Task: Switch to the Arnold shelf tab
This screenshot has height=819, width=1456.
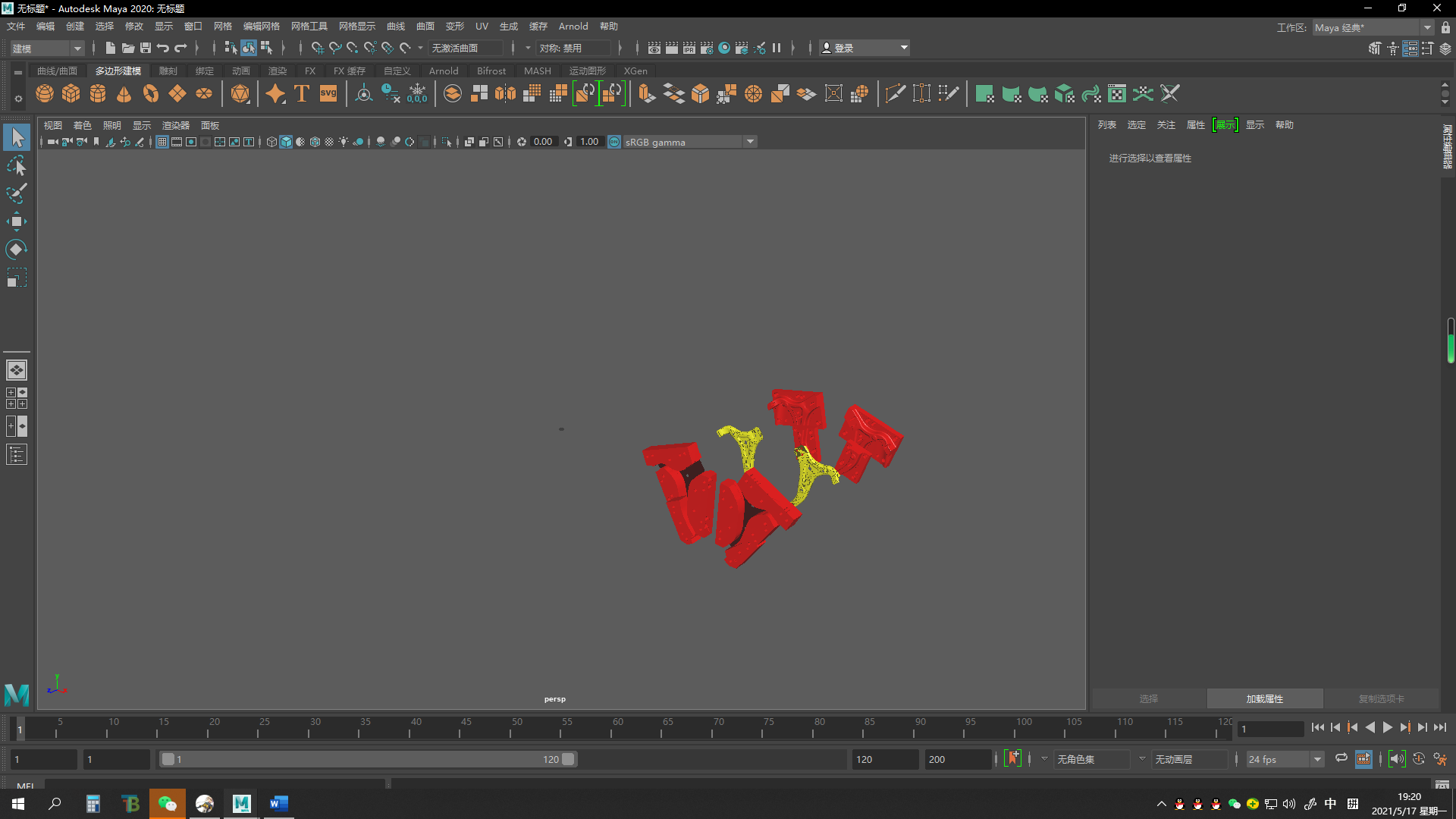Action: click(443, 71)
